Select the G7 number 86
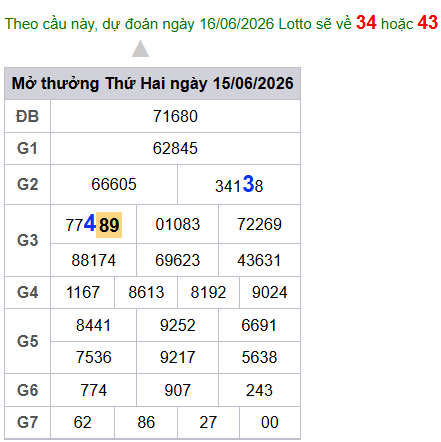Image resolution: width=441 pixels, height=442 pixels. (x=146, y=422)
